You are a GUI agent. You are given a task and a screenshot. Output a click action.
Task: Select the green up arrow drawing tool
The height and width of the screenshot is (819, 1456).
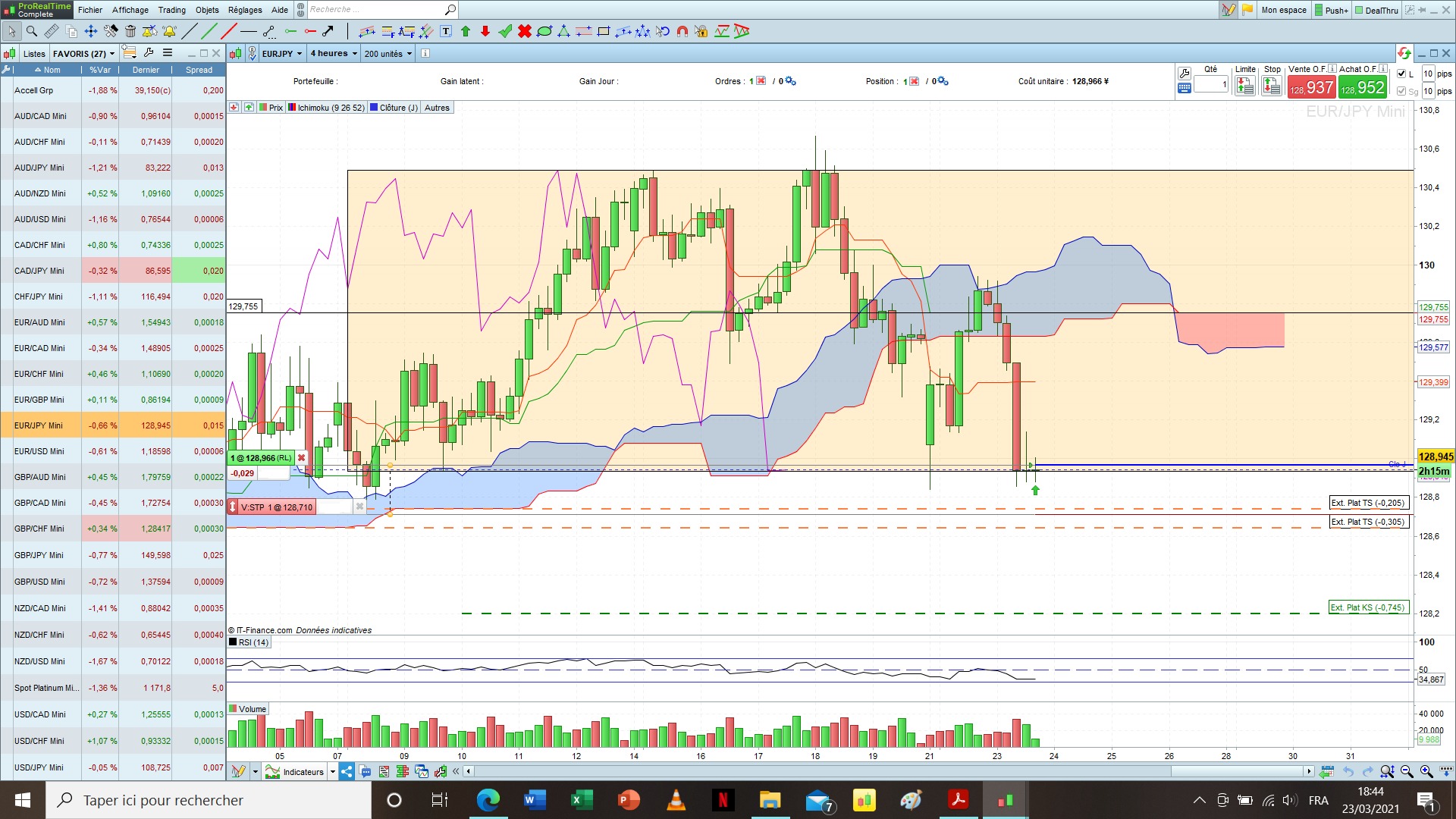pos(466,31)
